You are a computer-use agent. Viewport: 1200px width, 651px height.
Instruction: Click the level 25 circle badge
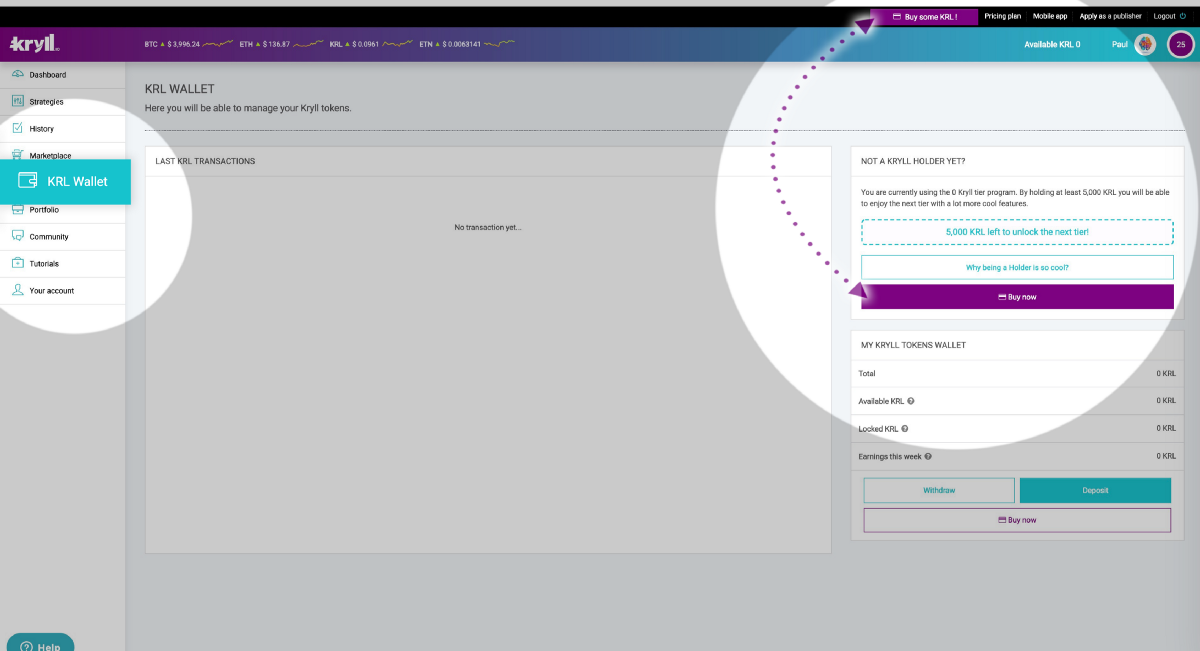pos(1181,45)
